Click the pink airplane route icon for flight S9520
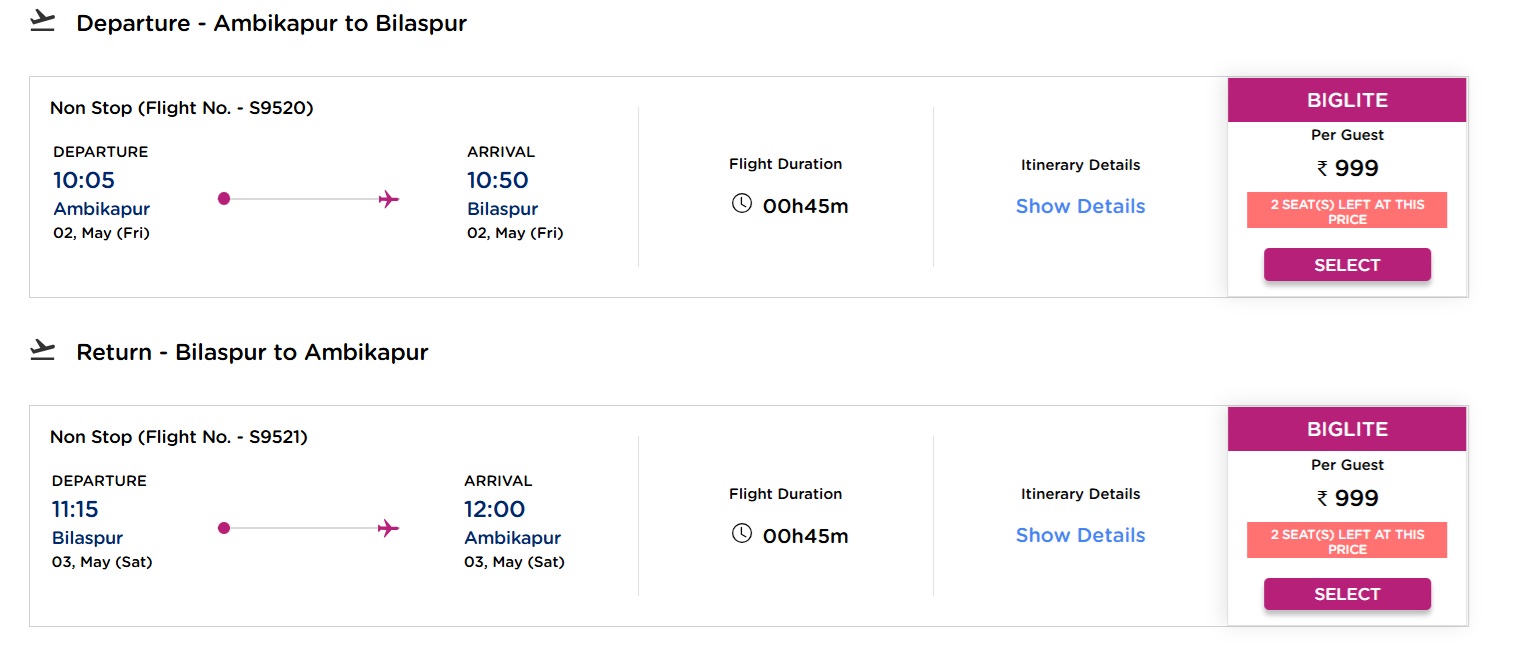 tap(389, 199)
